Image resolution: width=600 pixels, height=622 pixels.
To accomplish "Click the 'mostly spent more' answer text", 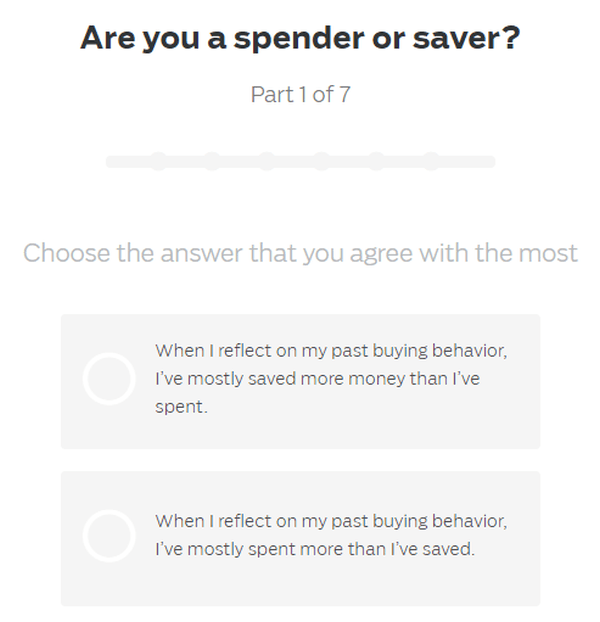I will pyautogui.click(x=331, y=535).
